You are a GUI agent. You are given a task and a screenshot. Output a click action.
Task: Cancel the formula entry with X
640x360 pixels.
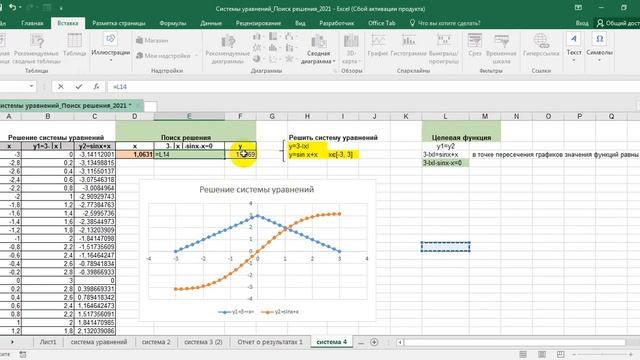[x=61, y=87]
